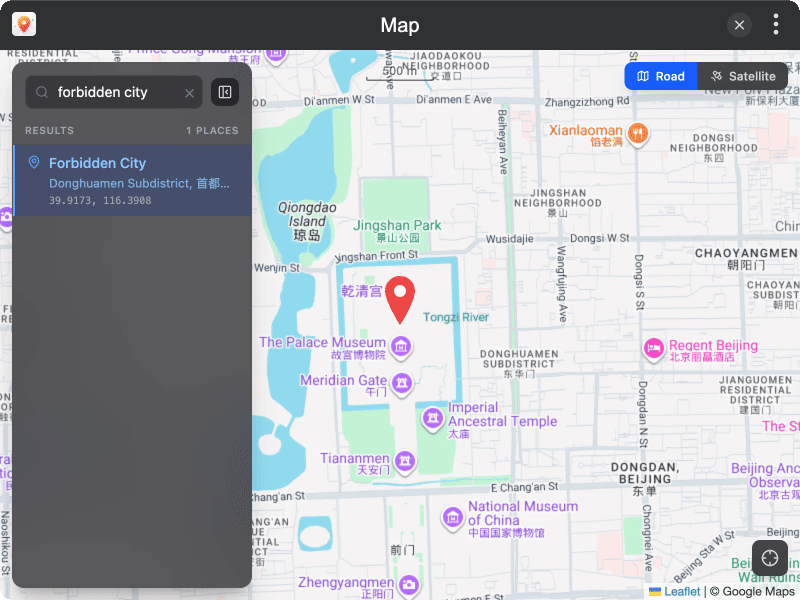Click the Zhangzizhong Rd label
This screenshot has height=600, width=800.
coord(587,102)
